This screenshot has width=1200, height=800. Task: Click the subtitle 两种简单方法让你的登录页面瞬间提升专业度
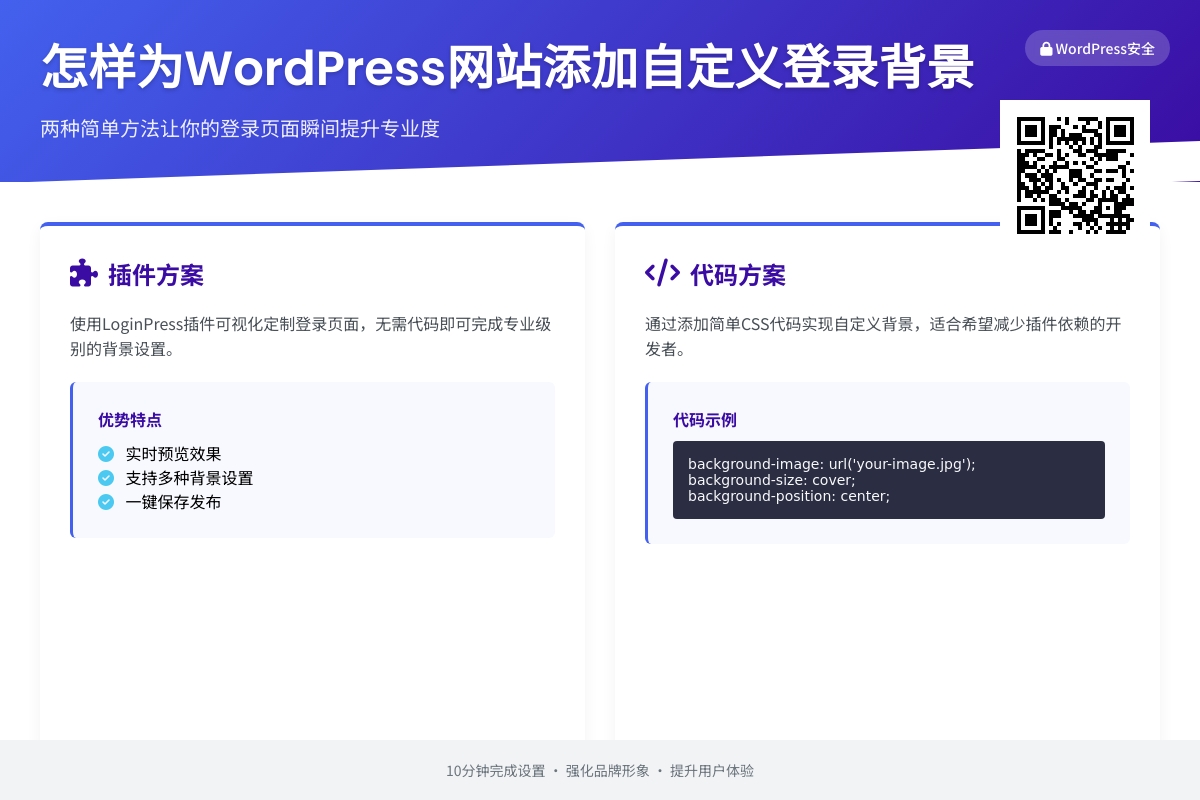(240, 129)
